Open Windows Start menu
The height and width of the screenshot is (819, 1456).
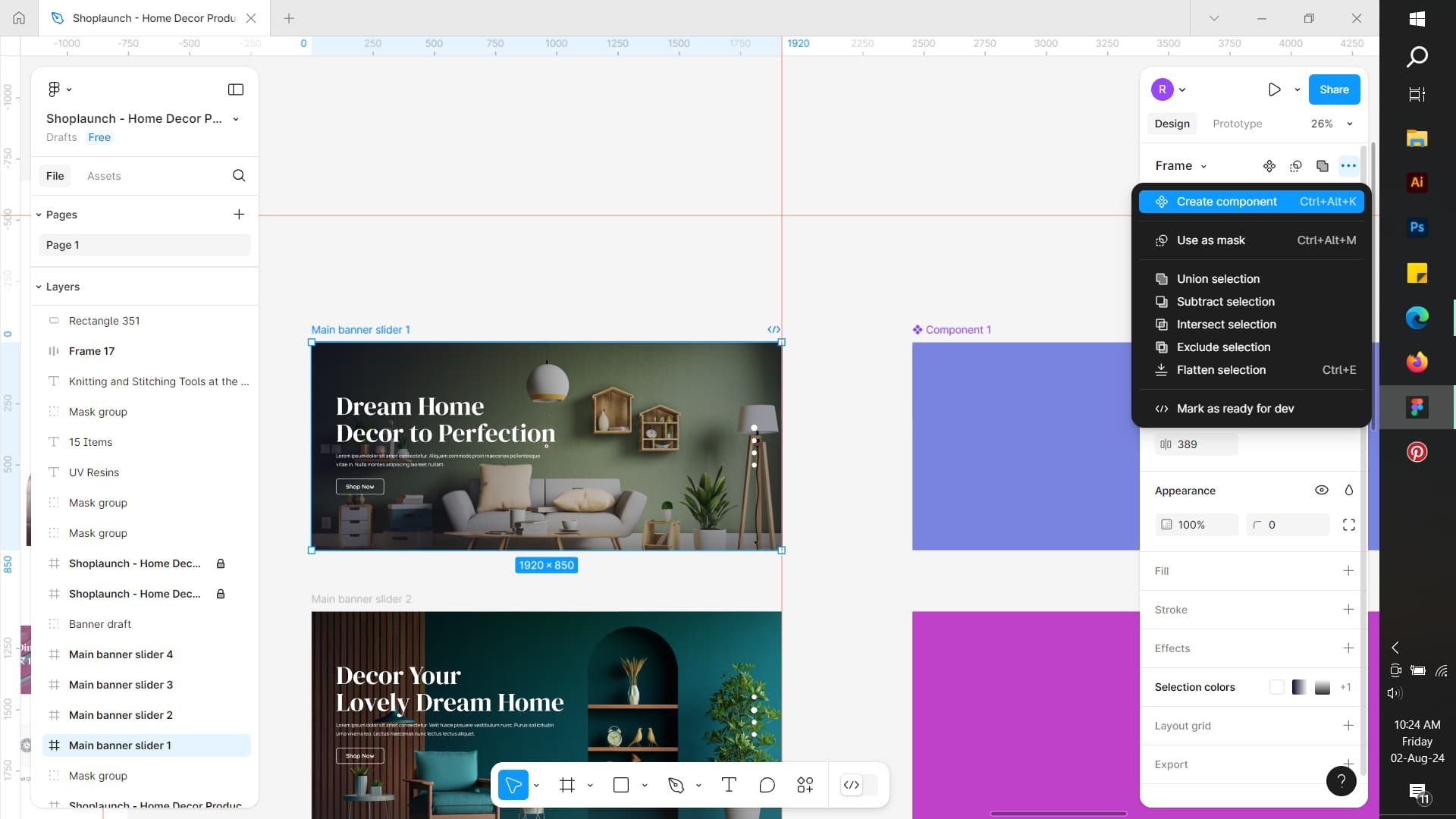point(1417,19)
